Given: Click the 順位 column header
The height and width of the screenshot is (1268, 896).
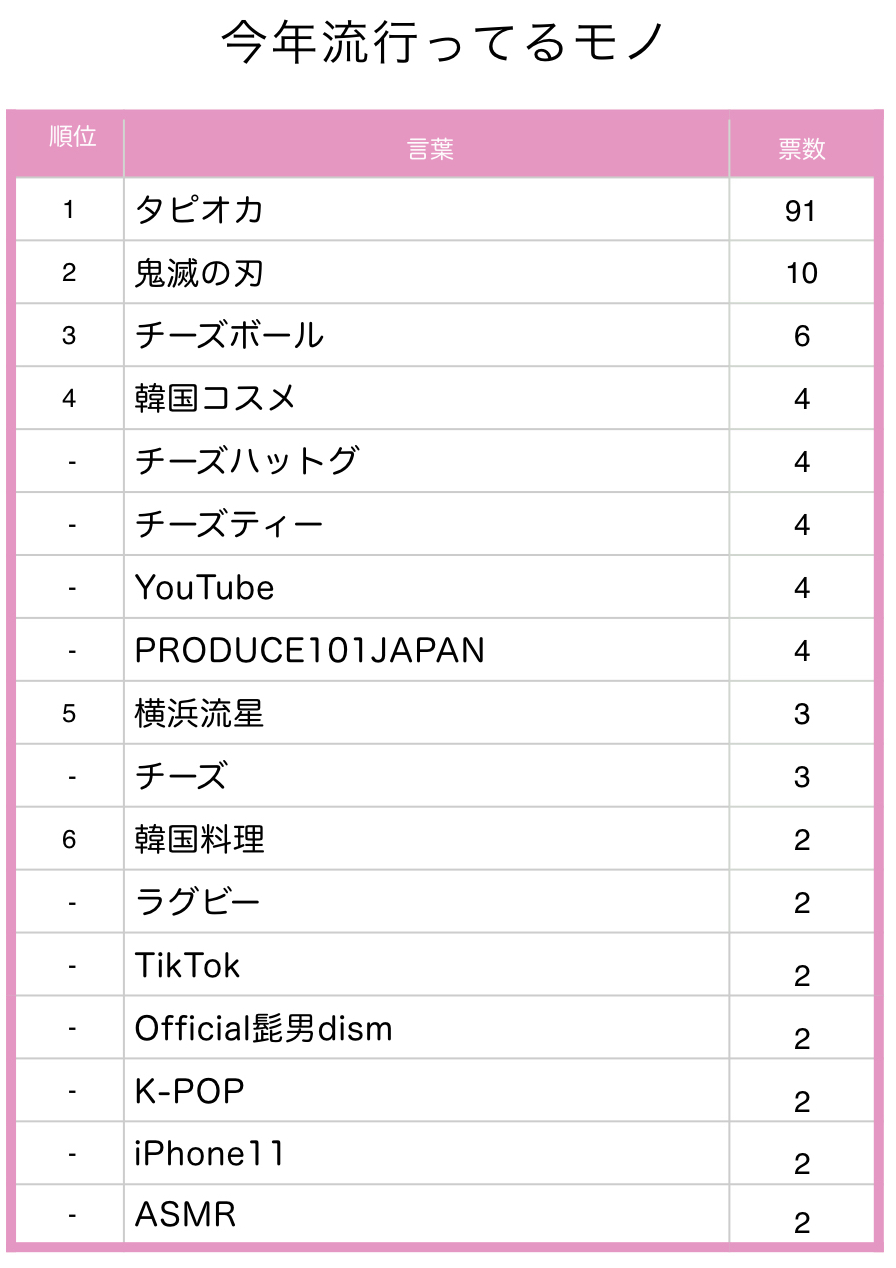Looking at the screenshot, I should point(73,137).
